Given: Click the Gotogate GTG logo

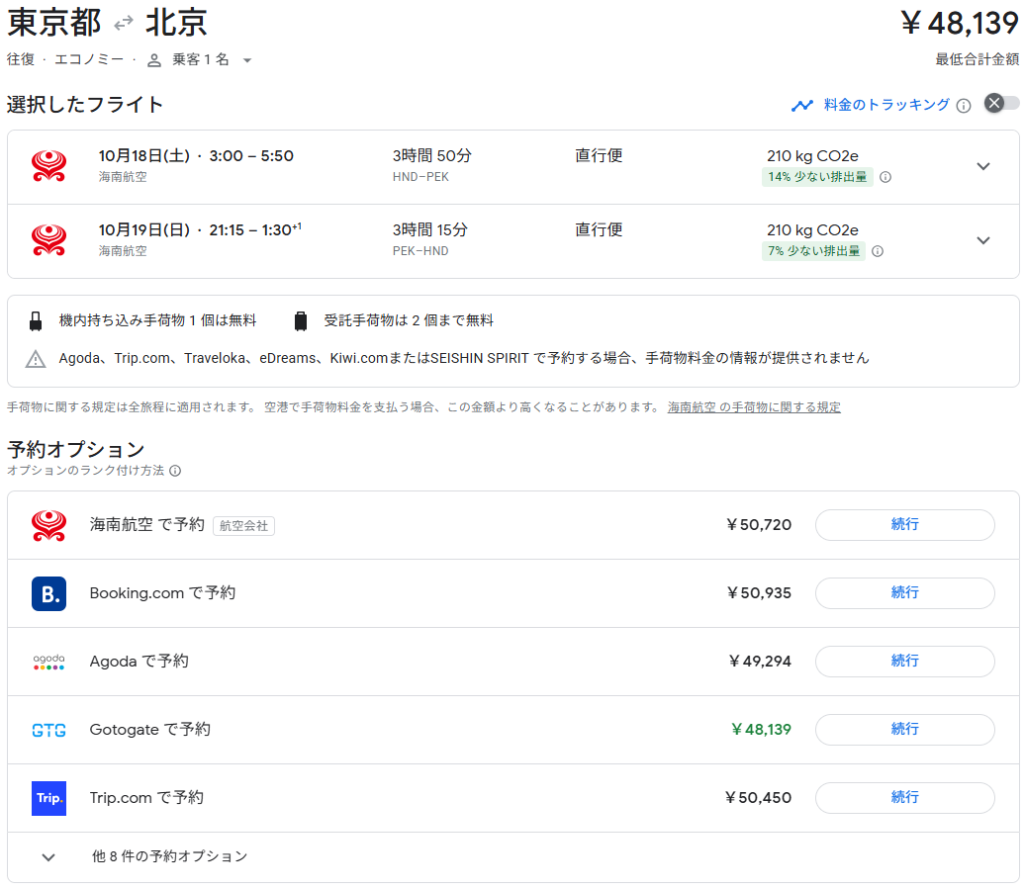Looking at the screenshot, I should (x=48, y=730).
